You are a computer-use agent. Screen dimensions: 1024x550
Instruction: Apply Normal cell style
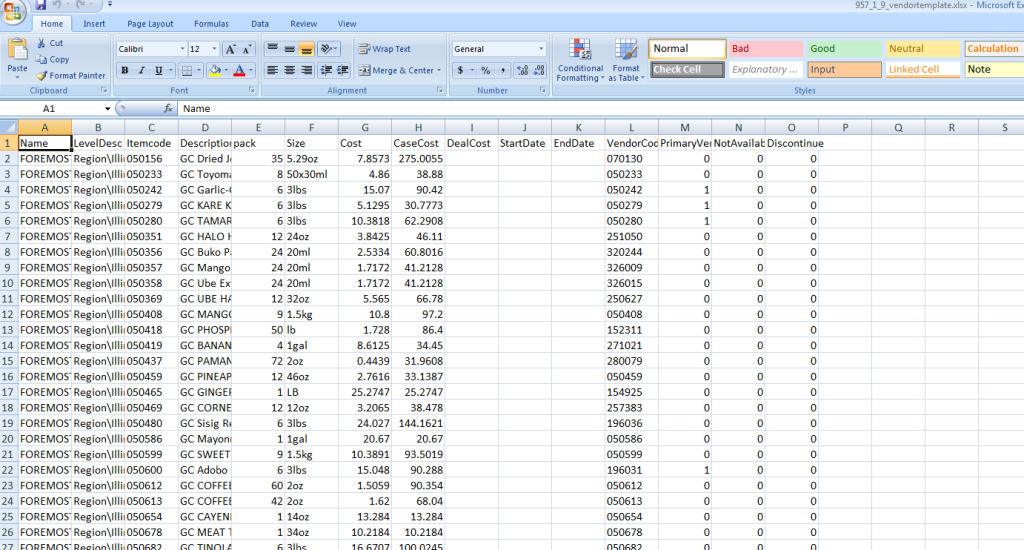pyautogui.click(x=687, y=49)
